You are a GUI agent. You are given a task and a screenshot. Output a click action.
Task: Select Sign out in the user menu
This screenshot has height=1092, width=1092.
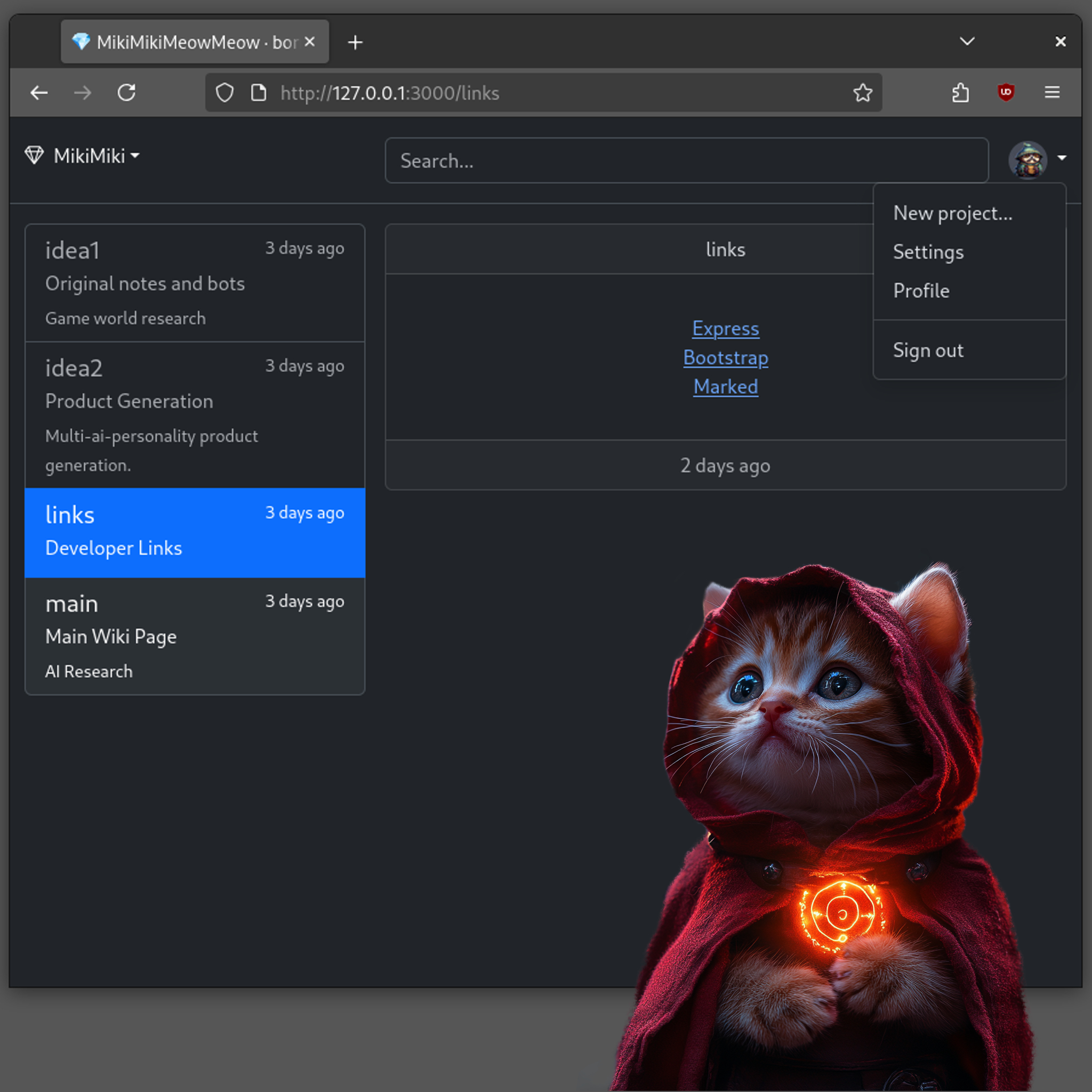pos(928,350)
